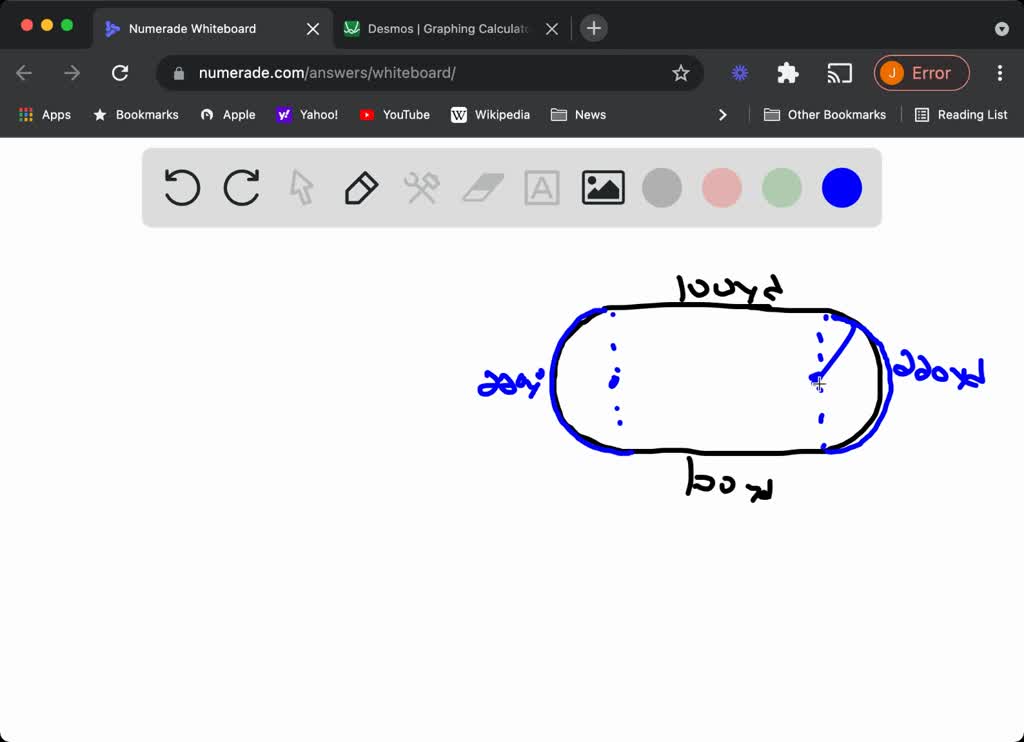Screen dimensions: 1024x742
Task: Bookmark this page with the star
Action: pyautogui.click(x=680, y=73)
